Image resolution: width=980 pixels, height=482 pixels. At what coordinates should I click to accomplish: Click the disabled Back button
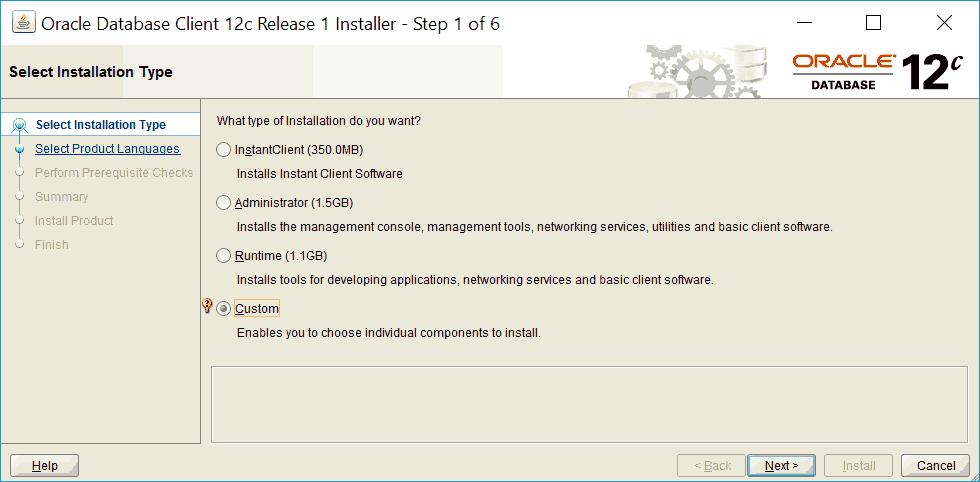point(712,466)
